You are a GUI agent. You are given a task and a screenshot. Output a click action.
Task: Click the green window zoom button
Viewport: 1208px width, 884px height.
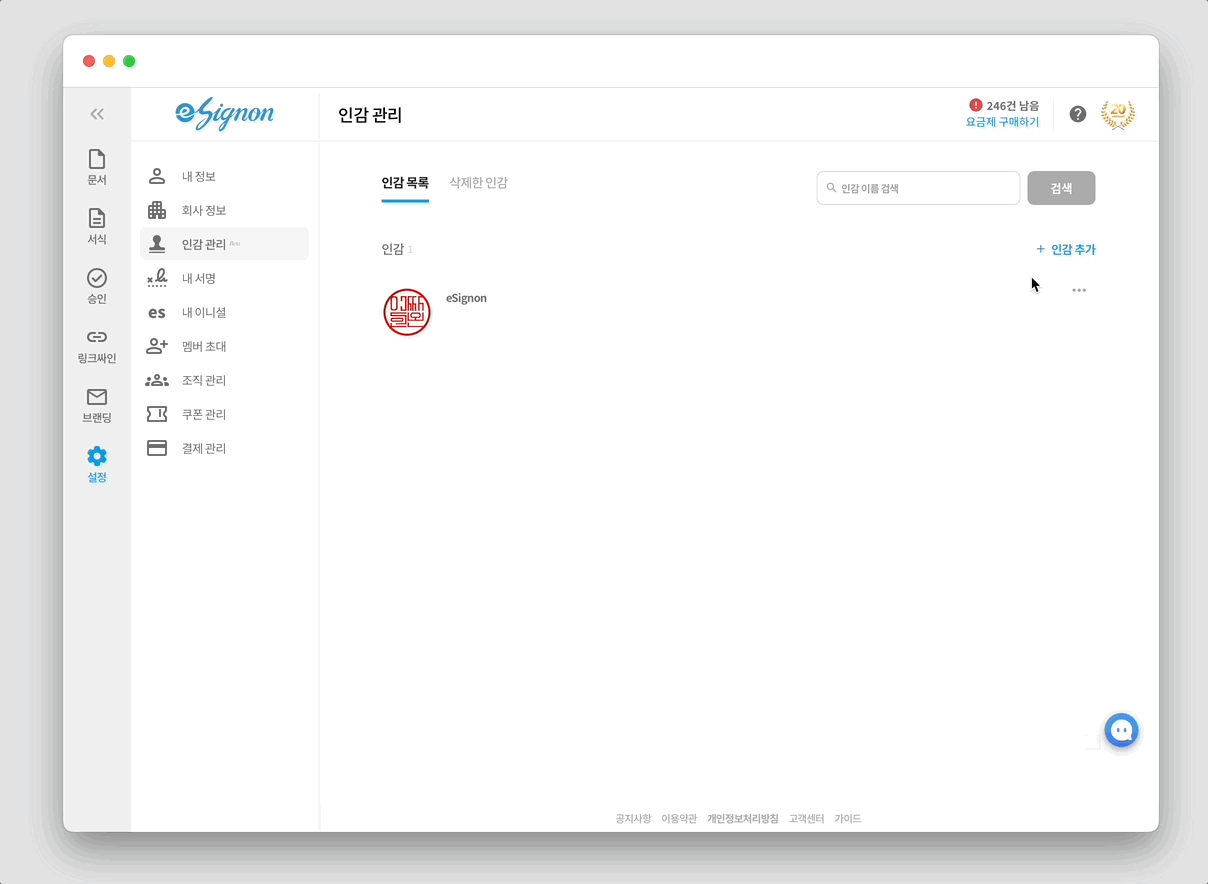129,61
